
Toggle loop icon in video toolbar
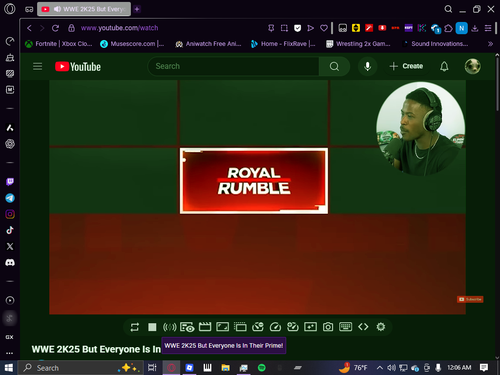[135, 327]
